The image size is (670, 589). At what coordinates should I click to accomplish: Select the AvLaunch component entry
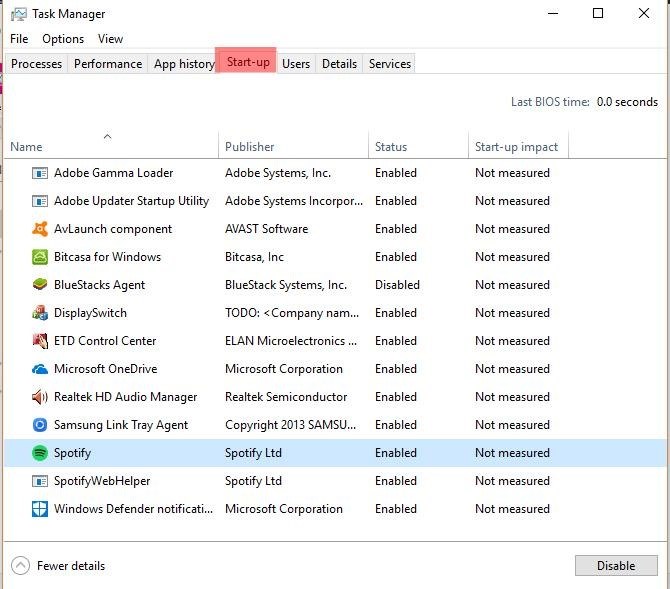(x=113, y=229)
